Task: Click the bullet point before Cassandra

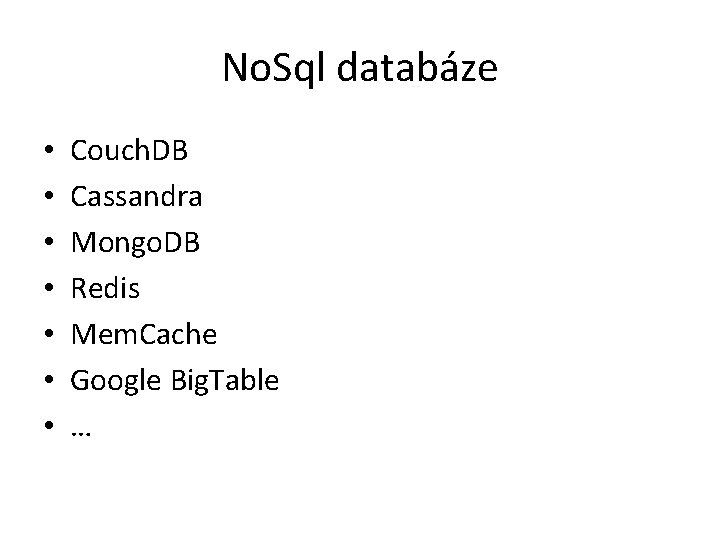Action: (x=49, y=196)
